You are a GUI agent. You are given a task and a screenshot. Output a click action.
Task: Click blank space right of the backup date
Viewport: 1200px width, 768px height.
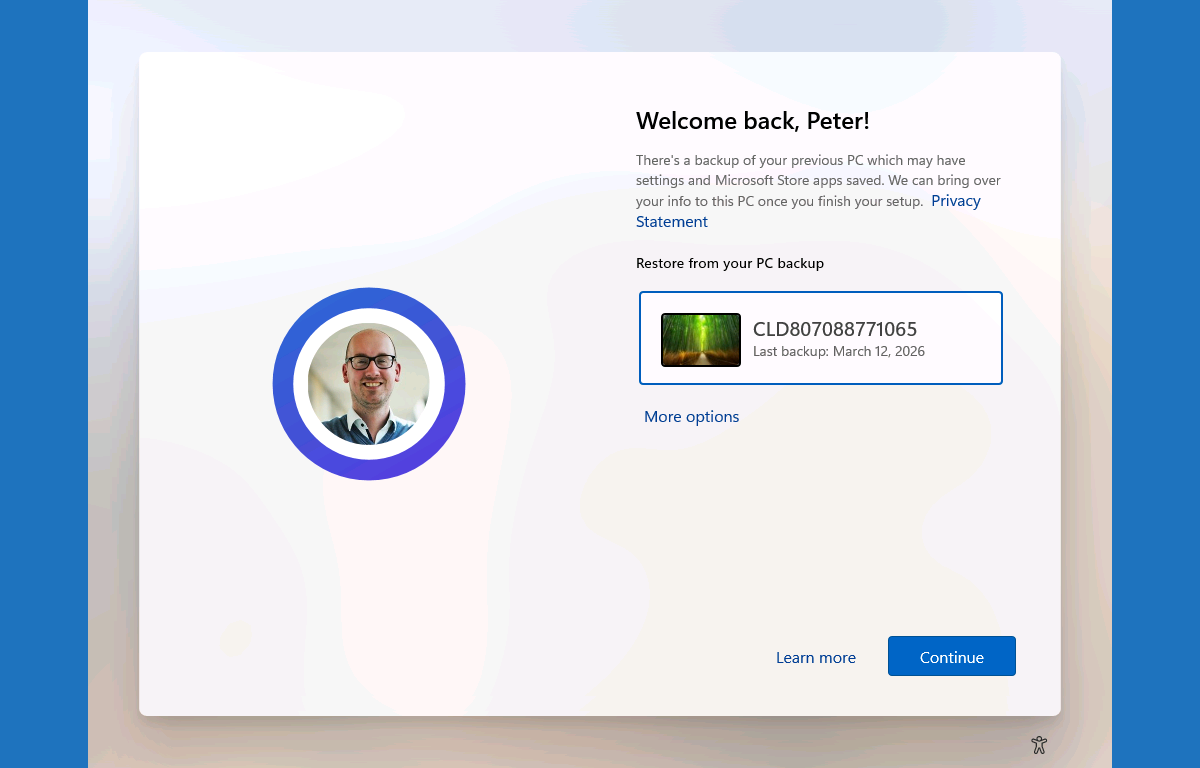click(x=965, y=352)
